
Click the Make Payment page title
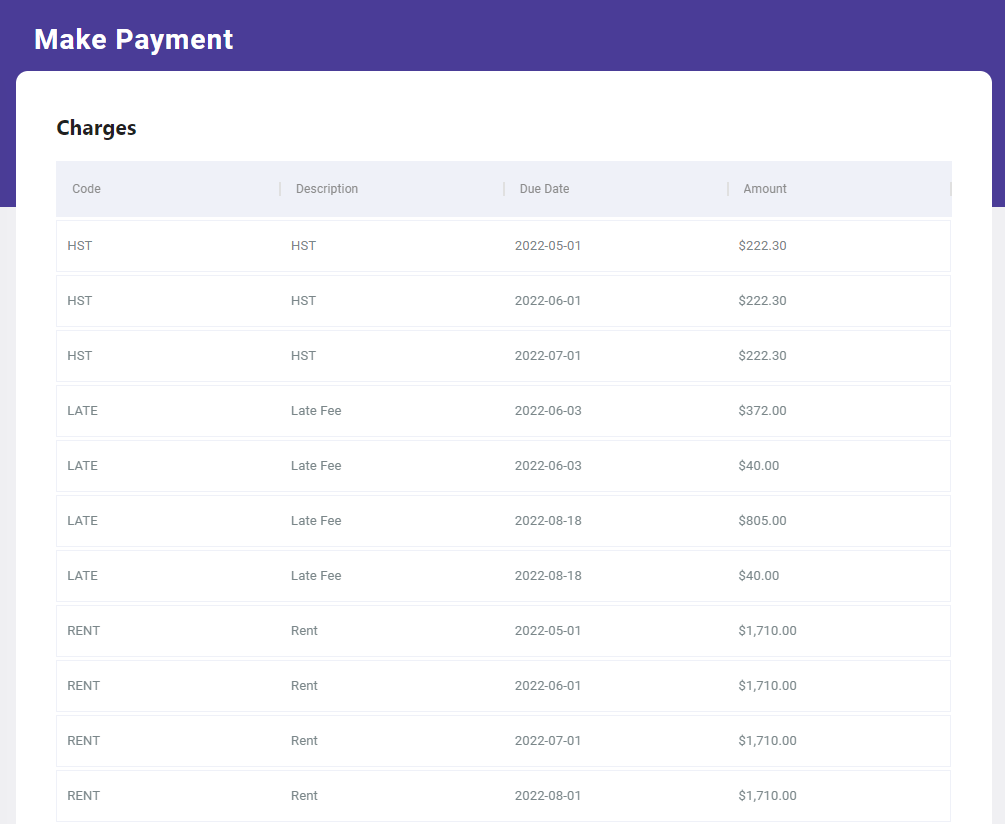point(134,39)
